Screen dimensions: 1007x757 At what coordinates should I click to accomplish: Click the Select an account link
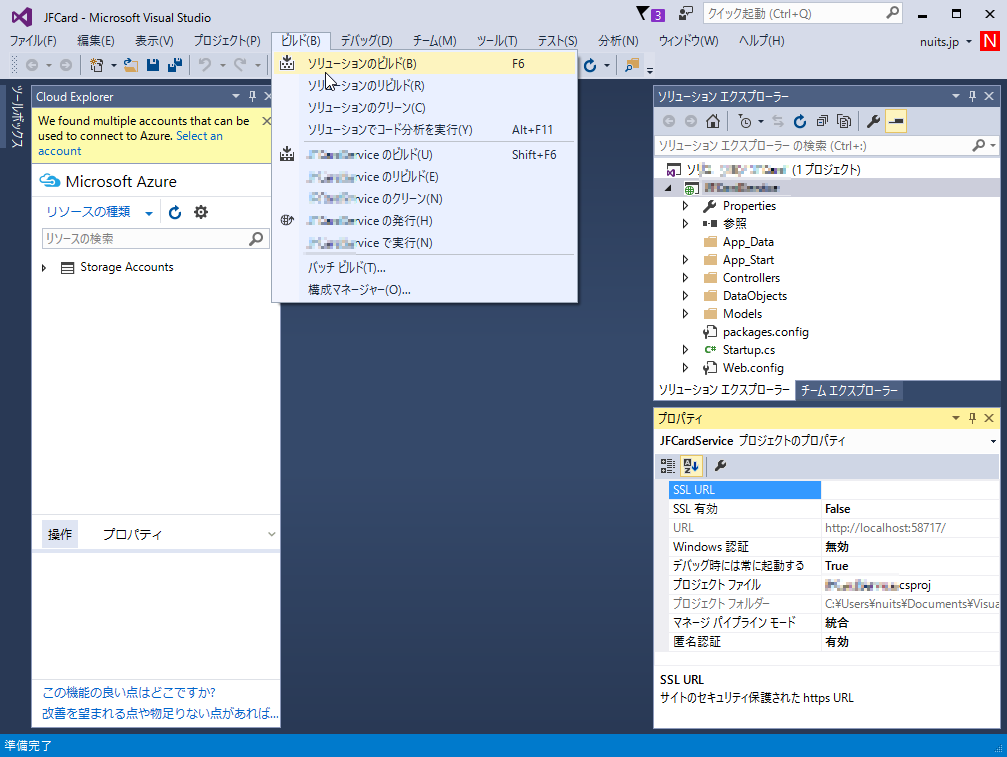click(130, 143)
